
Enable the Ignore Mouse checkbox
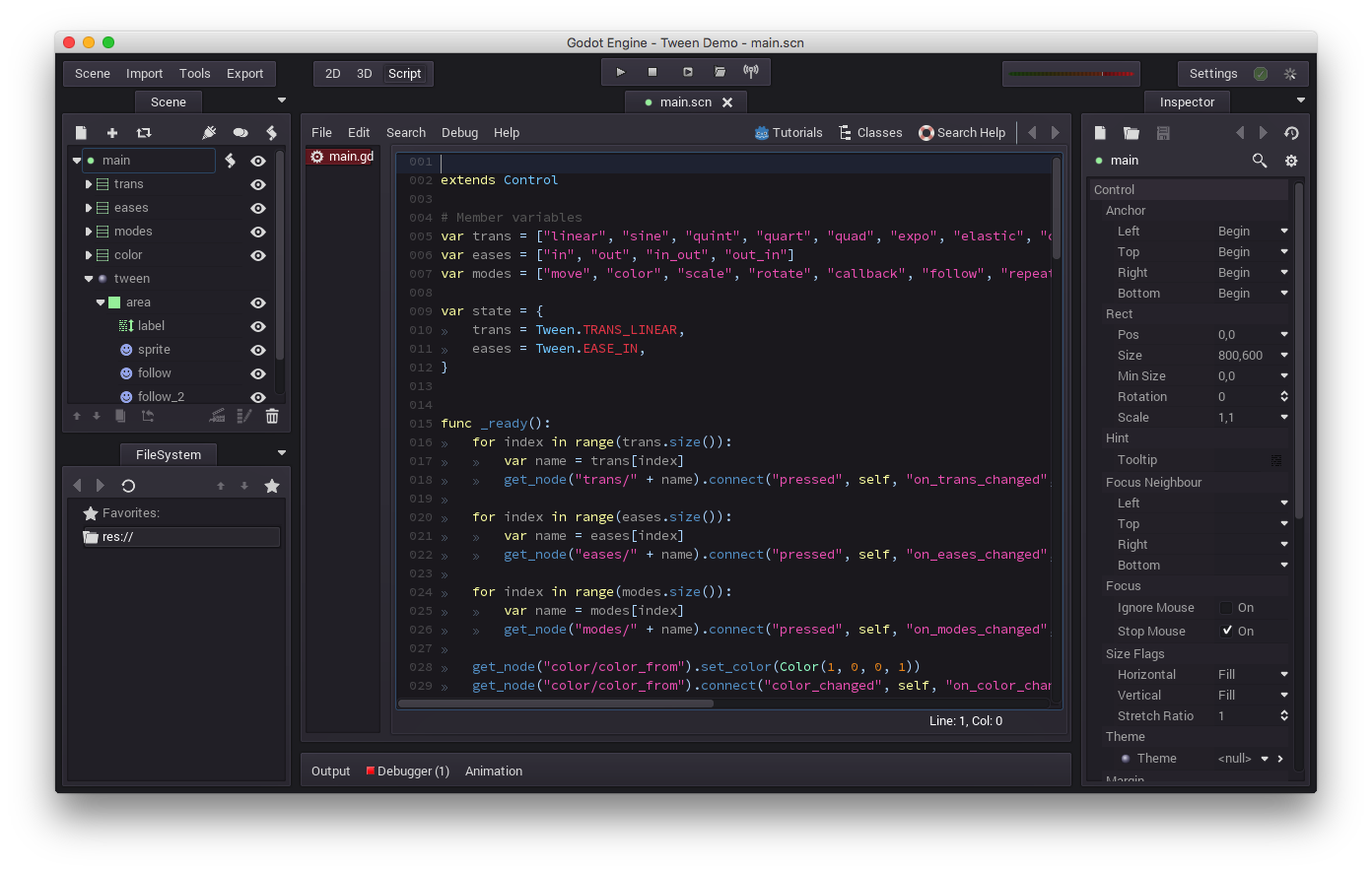[1226, 608]
